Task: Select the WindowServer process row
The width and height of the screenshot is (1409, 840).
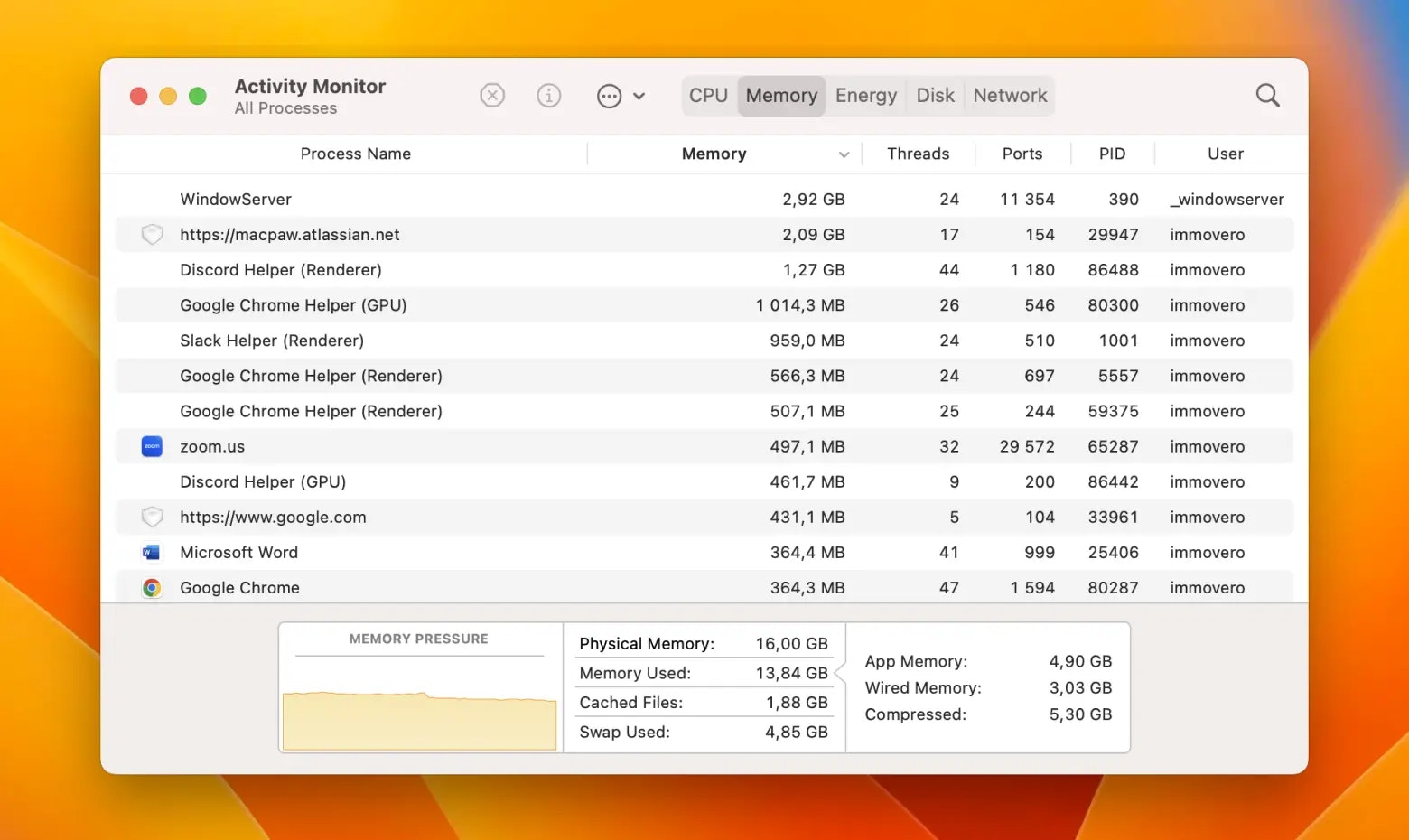Action: (704, 200)
